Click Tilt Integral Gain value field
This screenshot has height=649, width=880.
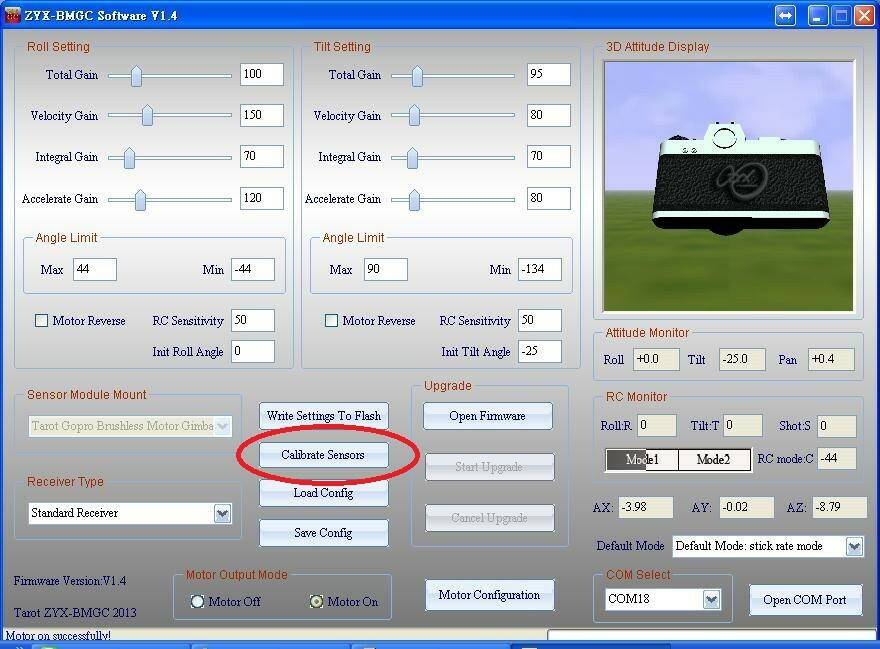pyautogui.click(x=549, y=156)
